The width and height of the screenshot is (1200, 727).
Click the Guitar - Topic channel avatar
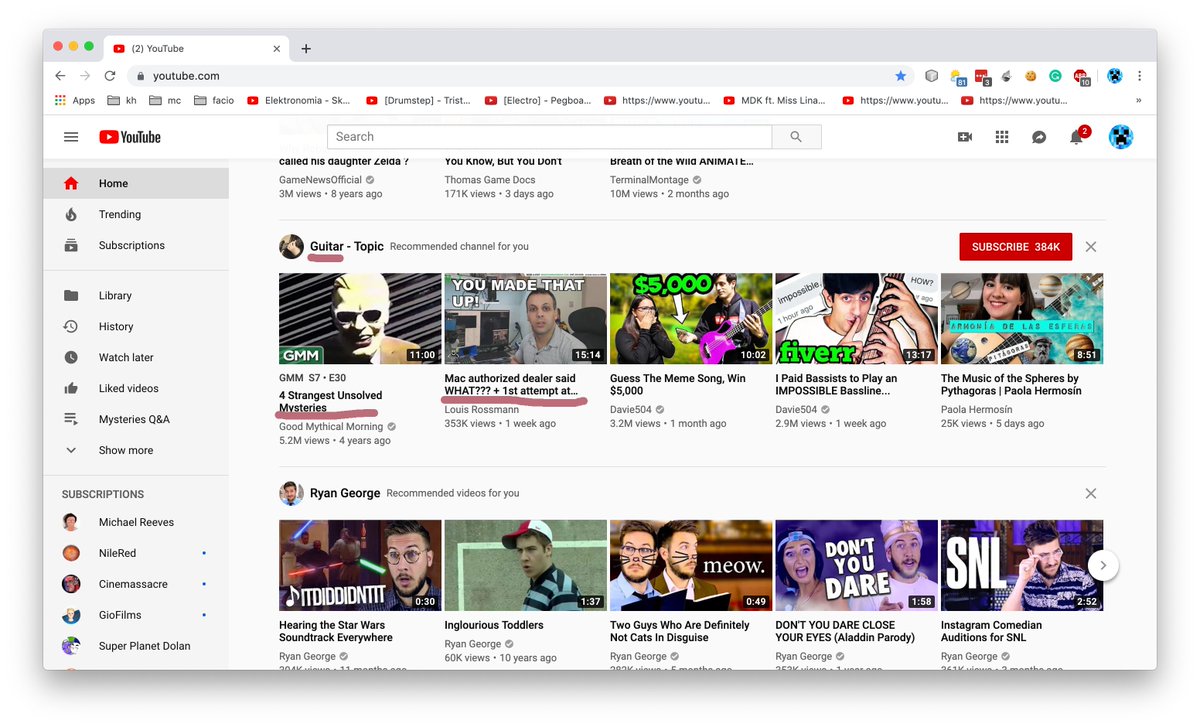[x=291, y=247]
